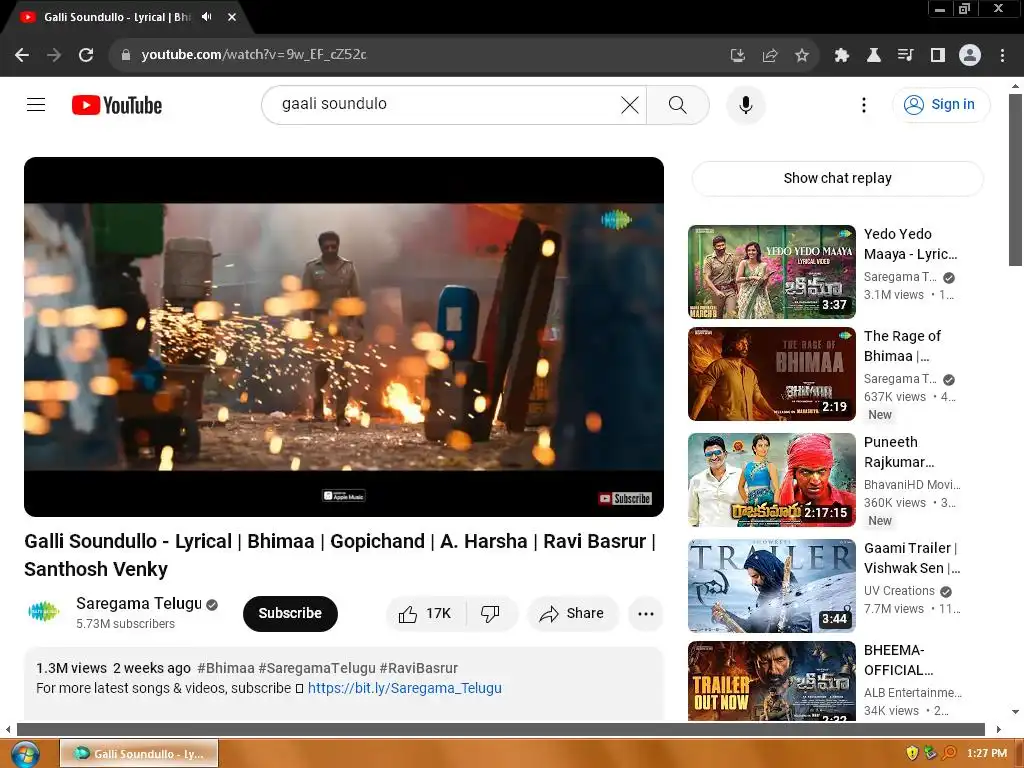Image resolution: width=1024 pixels, height=768 pixels.
Task: Click the scroll down arrow on right
Action: tap(1015, 712)
